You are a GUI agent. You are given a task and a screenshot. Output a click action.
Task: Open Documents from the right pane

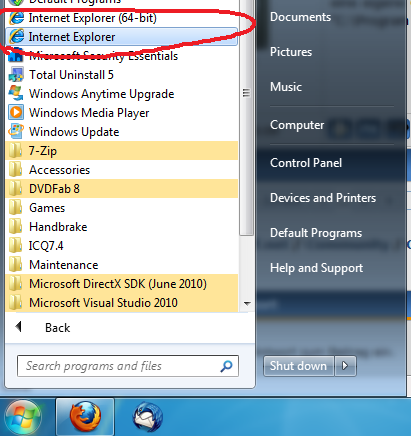(300, 17)
